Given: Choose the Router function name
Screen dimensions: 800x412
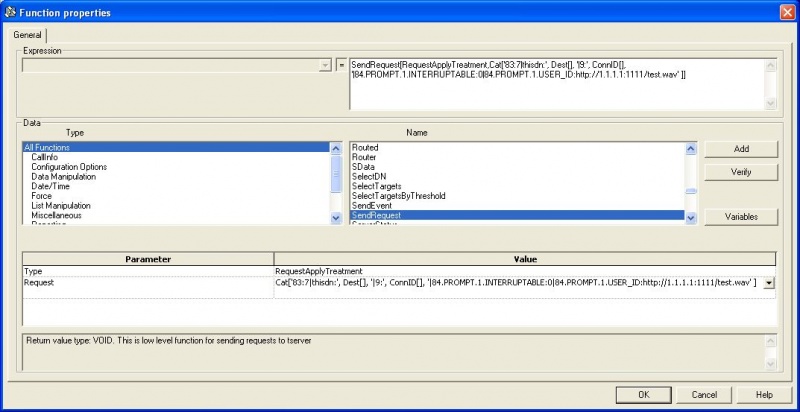Looking at the screenshot, I should click(x=365, y=157).
